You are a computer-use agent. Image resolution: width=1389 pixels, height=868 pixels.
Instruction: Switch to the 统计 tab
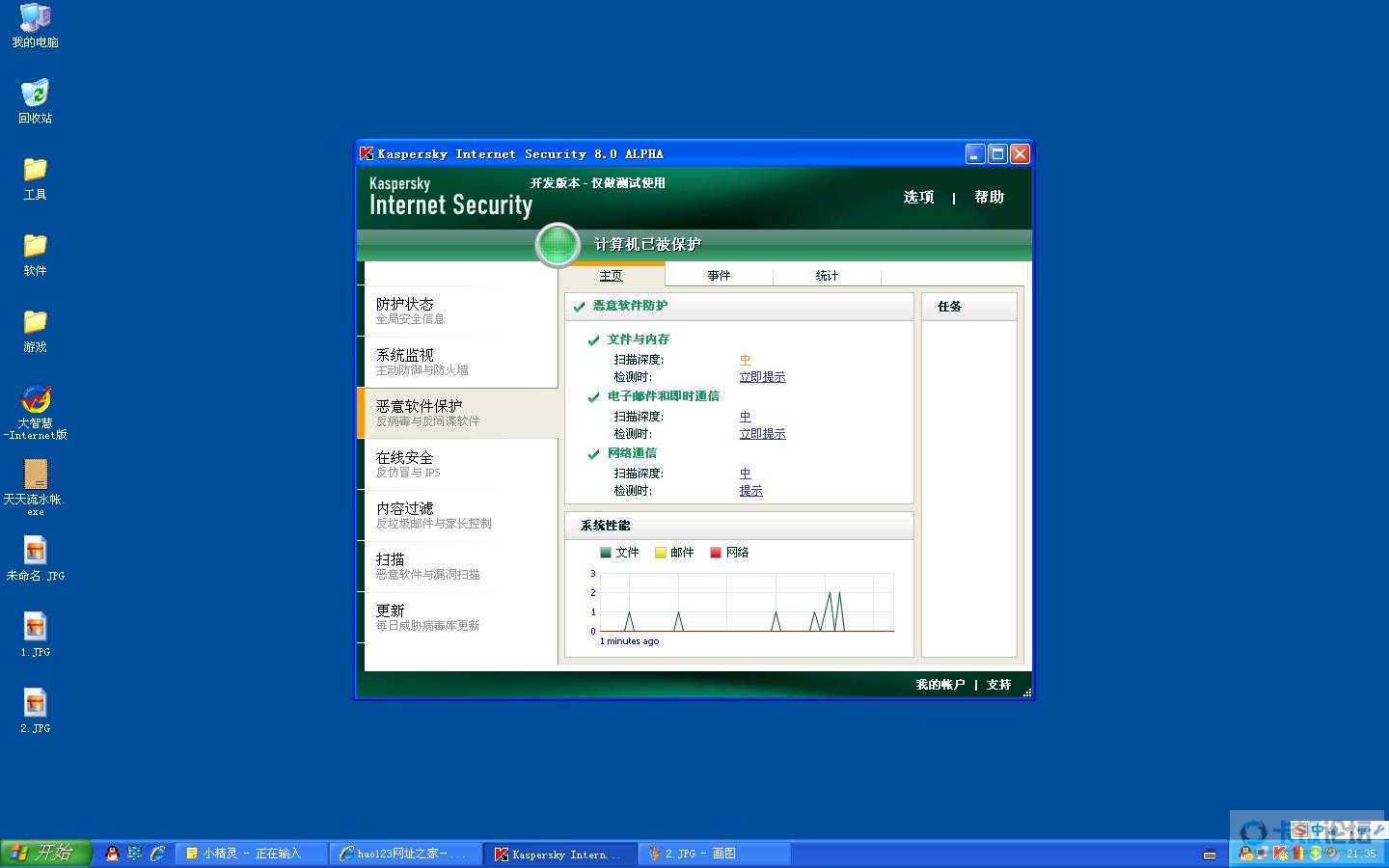pos(827,276)
